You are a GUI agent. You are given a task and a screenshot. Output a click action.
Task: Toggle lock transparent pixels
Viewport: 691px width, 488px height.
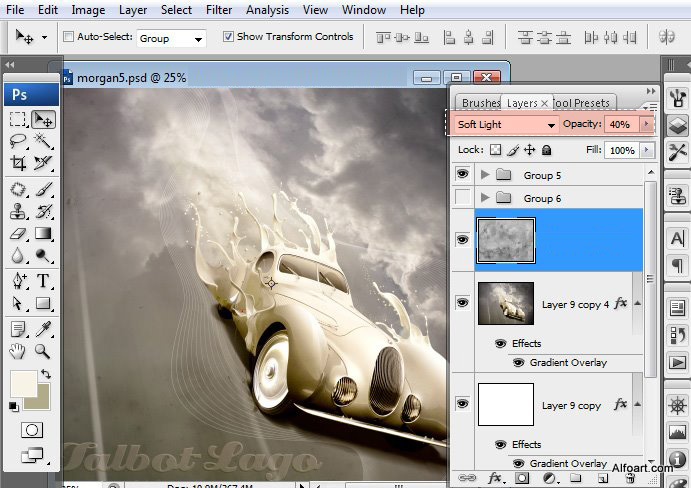[495, 150]
